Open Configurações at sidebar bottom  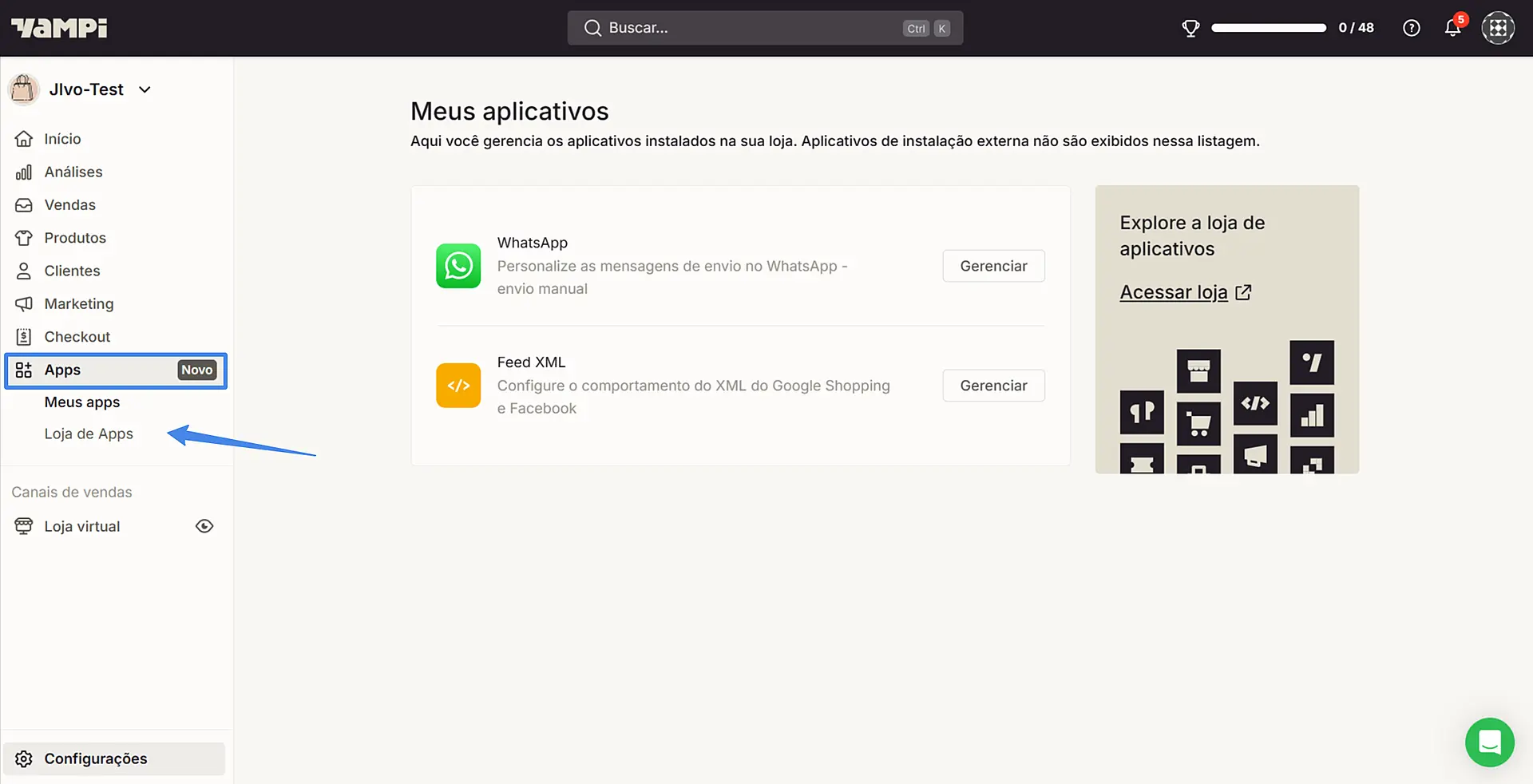click(x=114, y=758)
